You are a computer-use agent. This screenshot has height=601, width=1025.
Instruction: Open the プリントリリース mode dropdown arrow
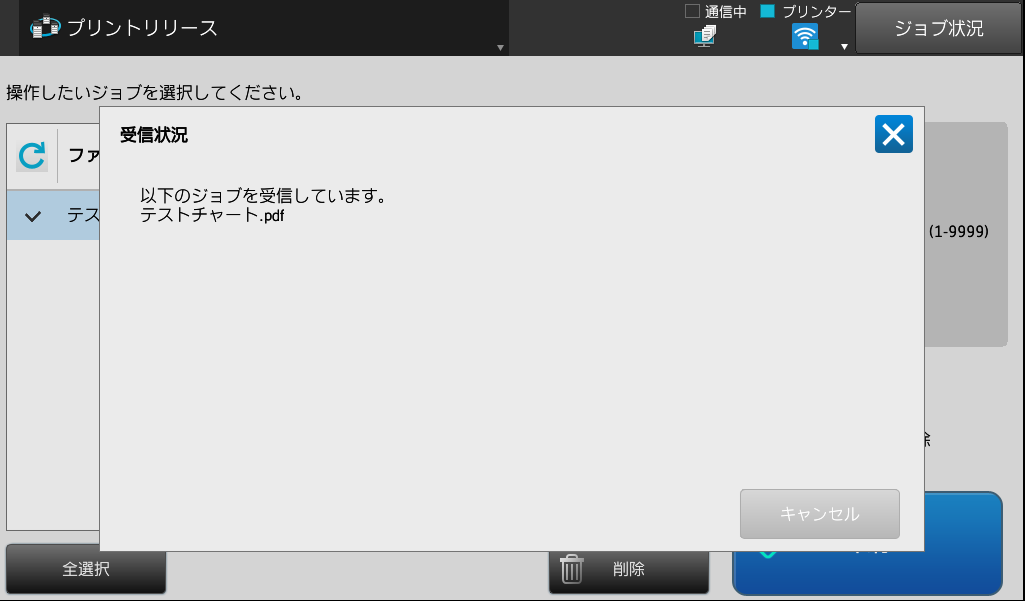[x=500, y=47]
